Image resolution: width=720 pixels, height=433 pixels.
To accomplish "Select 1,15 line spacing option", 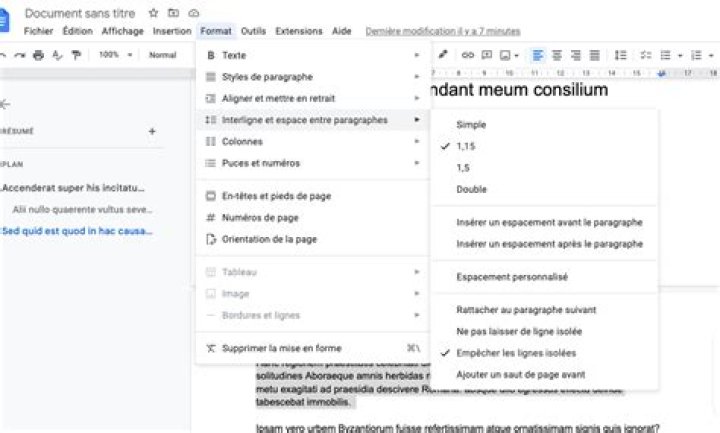I will point(465,146).
